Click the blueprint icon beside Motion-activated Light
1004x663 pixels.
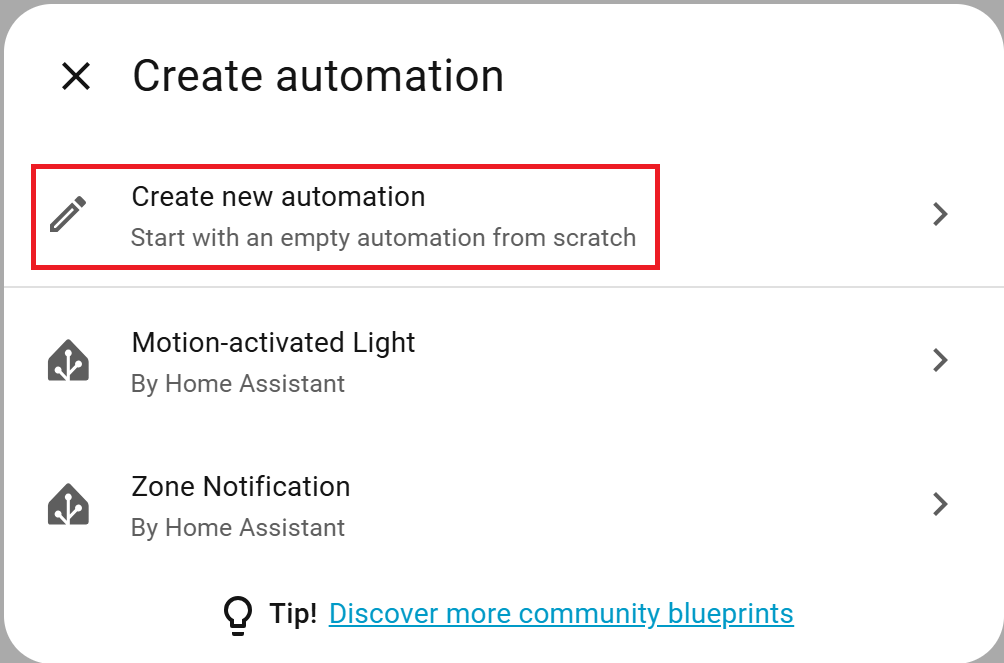click(69, 360)
